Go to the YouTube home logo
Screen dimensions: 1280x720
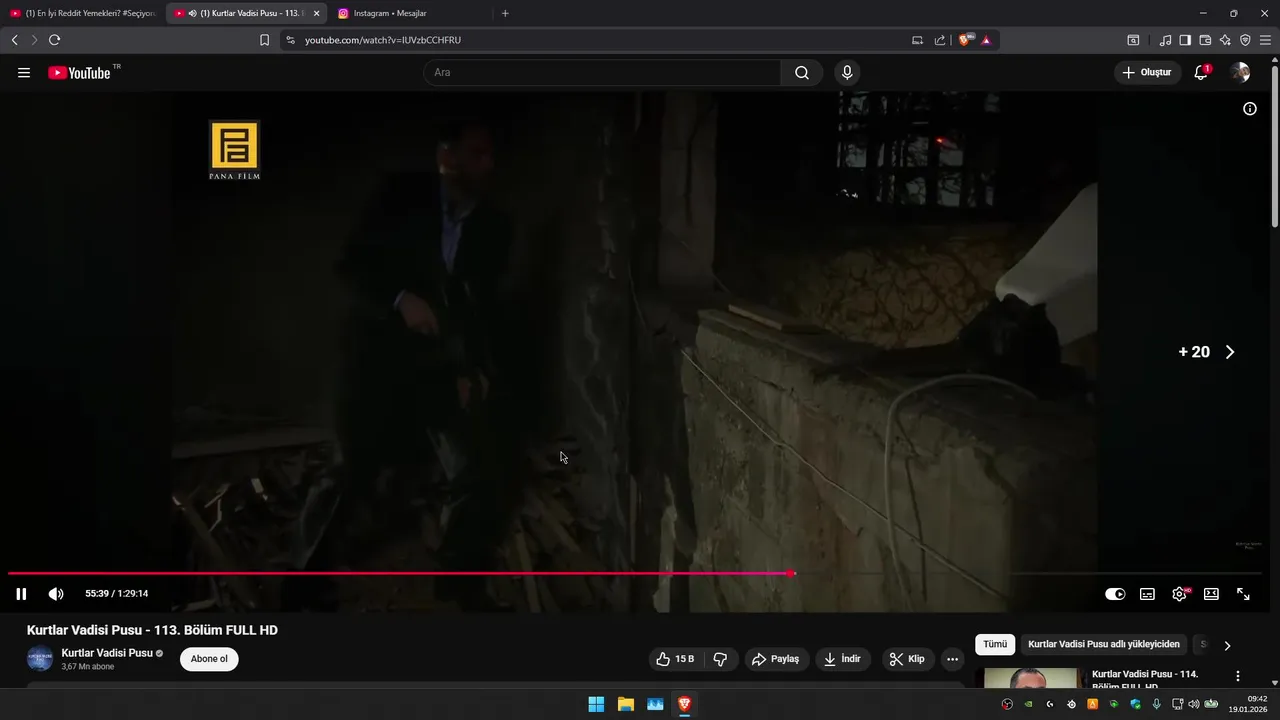pos(79,73)
